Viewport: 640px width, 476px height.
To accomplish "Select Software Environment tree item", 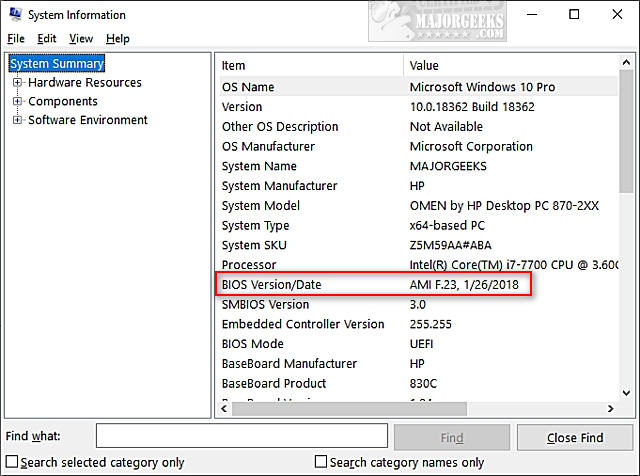I will click(x=88, y=120).
